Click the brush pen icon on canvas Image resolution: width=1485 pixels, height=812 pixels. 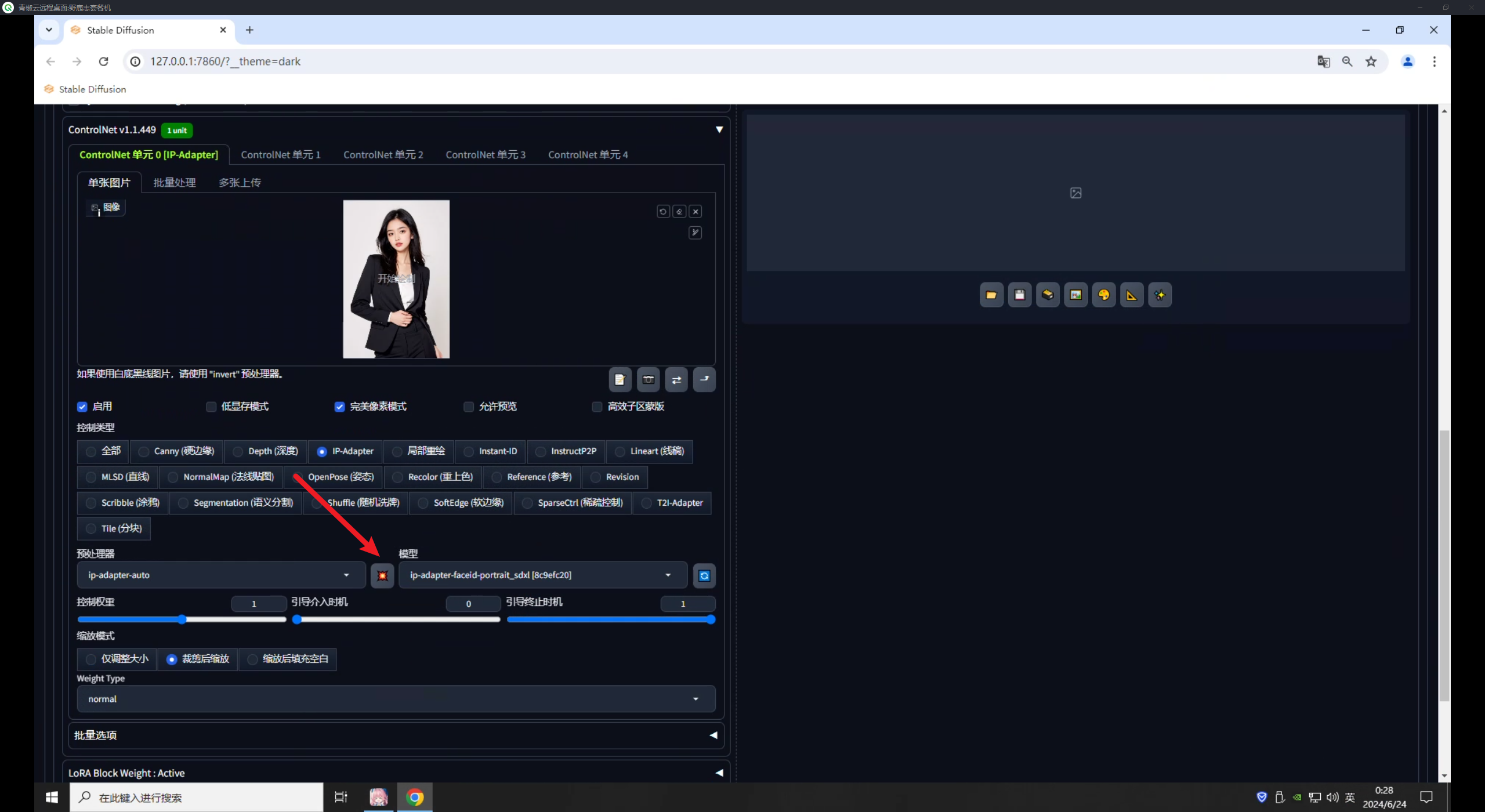point(695,233)
